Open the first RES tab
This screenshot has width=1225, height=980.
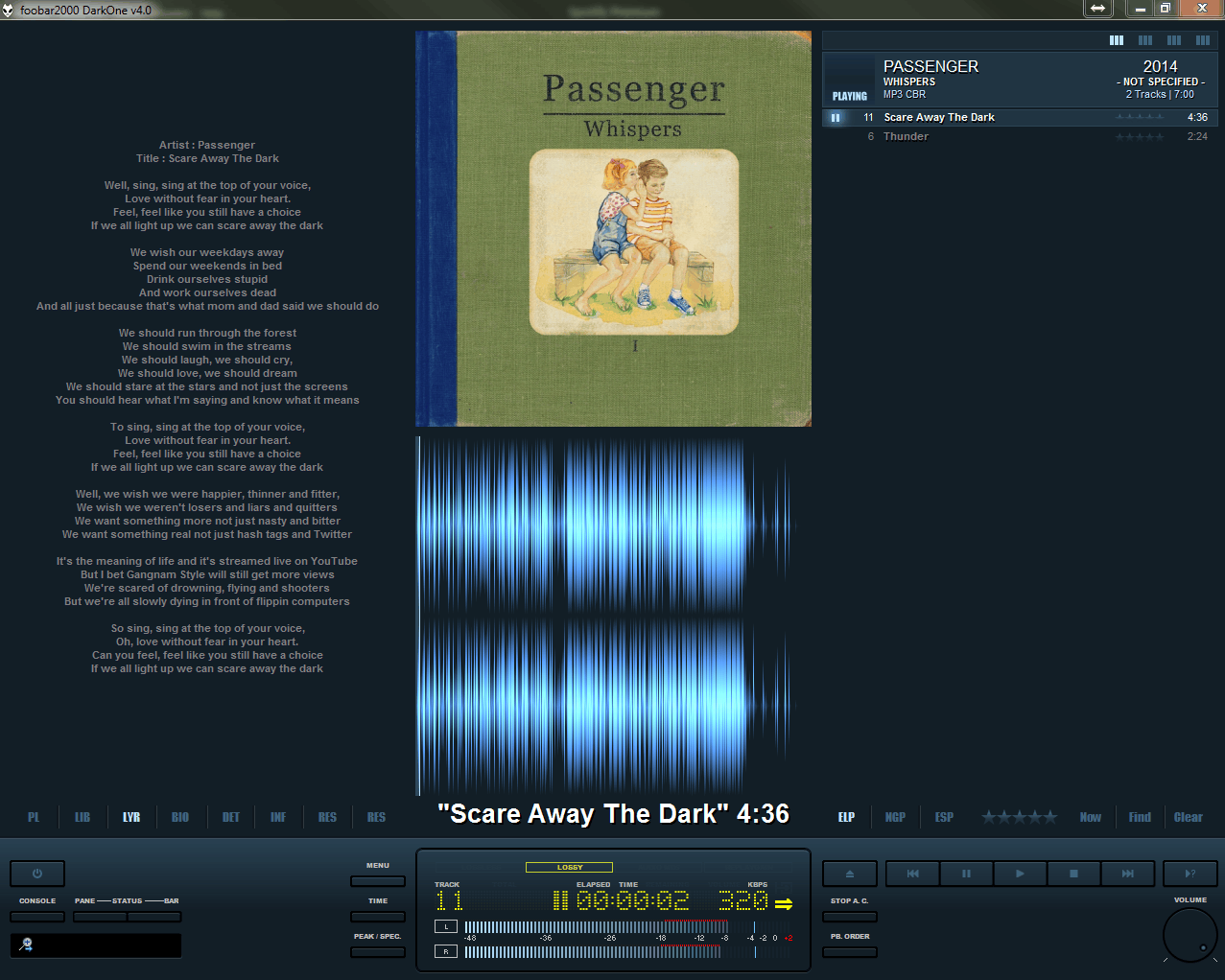[x=327, y=817]
